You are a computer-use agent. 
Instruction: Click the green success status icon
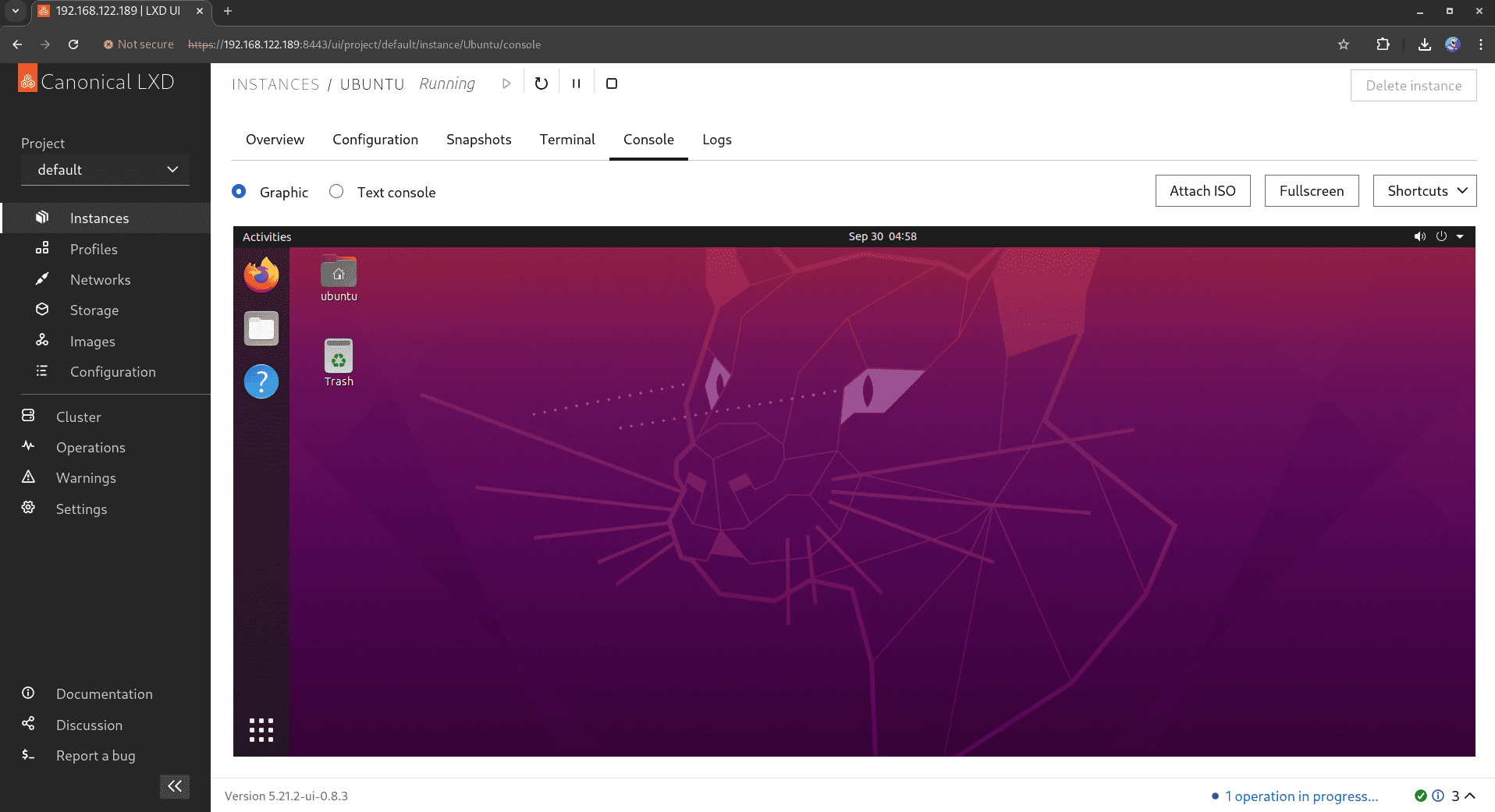[1421, 796]
